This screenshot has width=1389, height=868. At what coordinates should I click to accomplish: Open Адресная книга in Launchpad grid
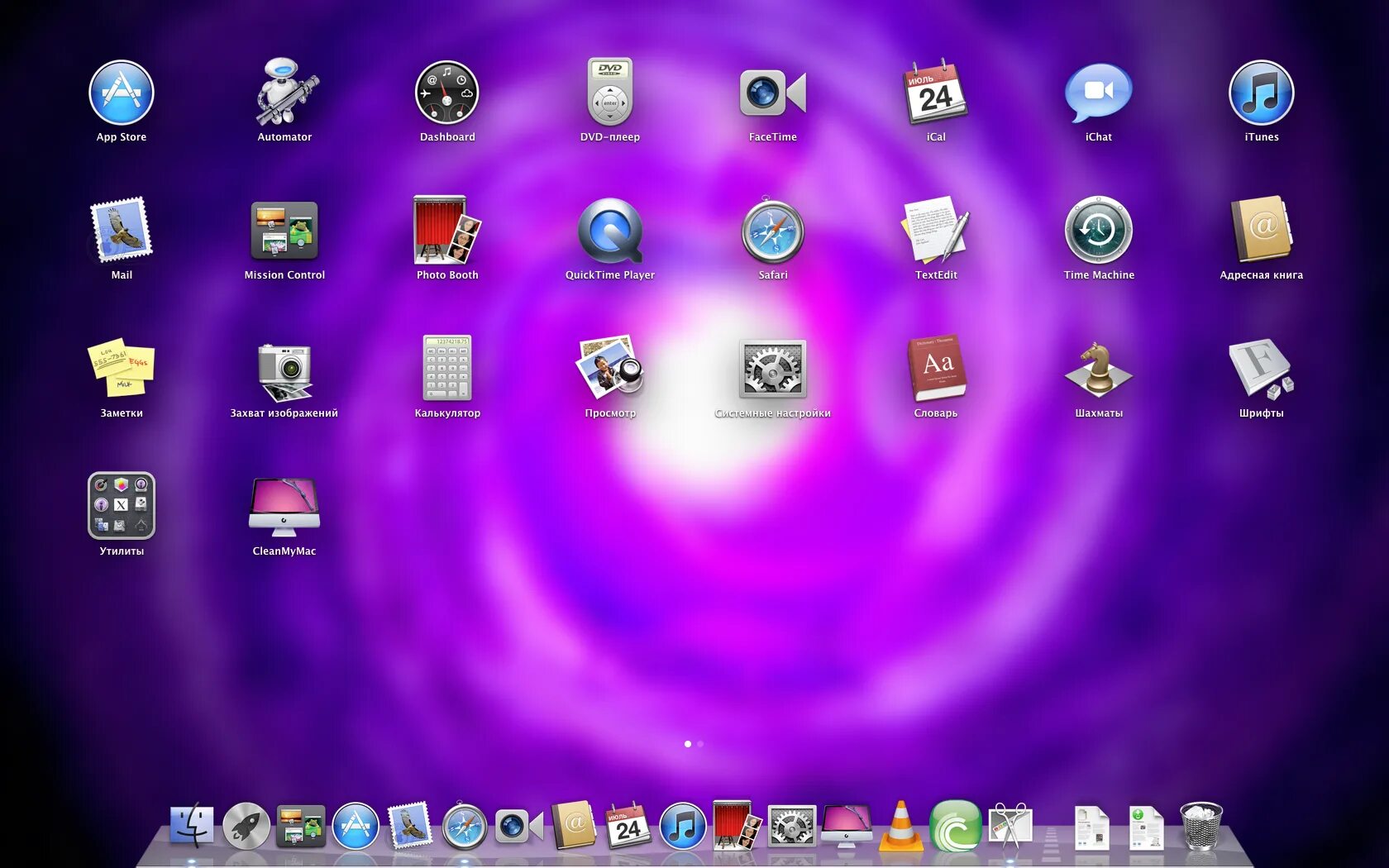point(1262,230)
